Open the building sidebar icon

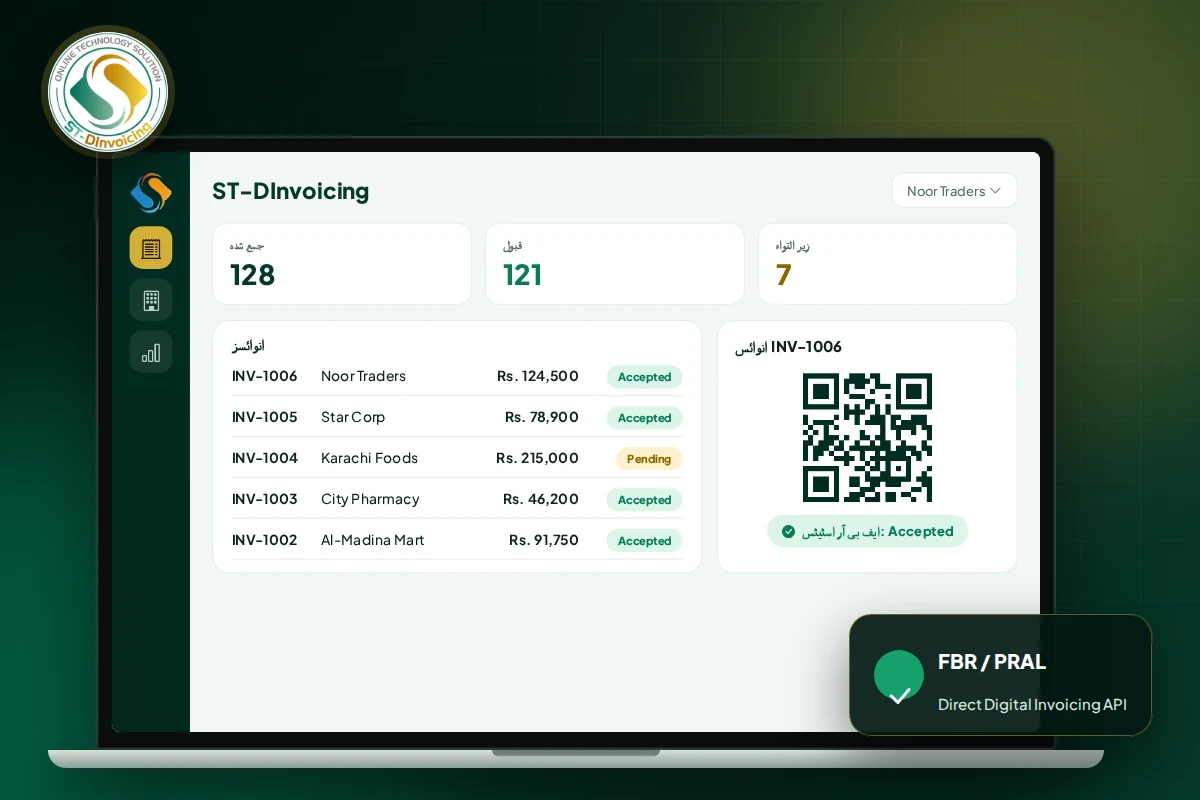point(151,299)
